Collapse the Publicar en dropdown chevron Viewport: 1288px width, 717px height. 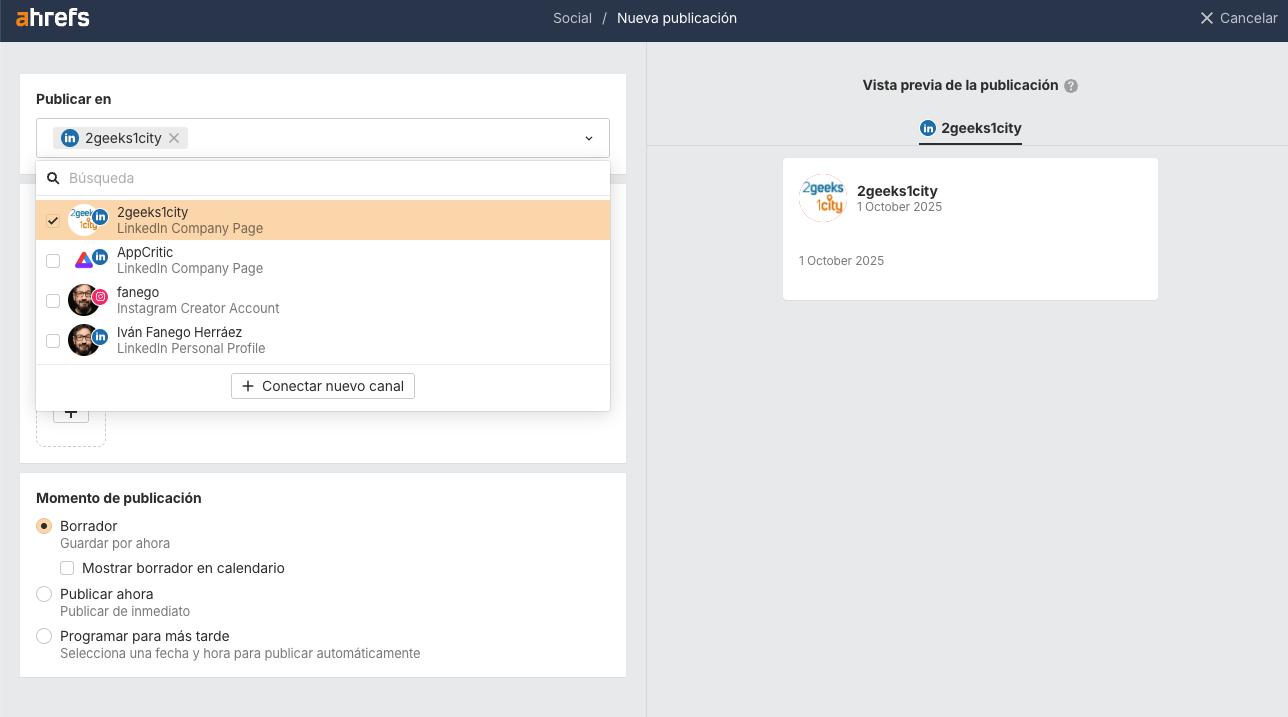point(589,138)
